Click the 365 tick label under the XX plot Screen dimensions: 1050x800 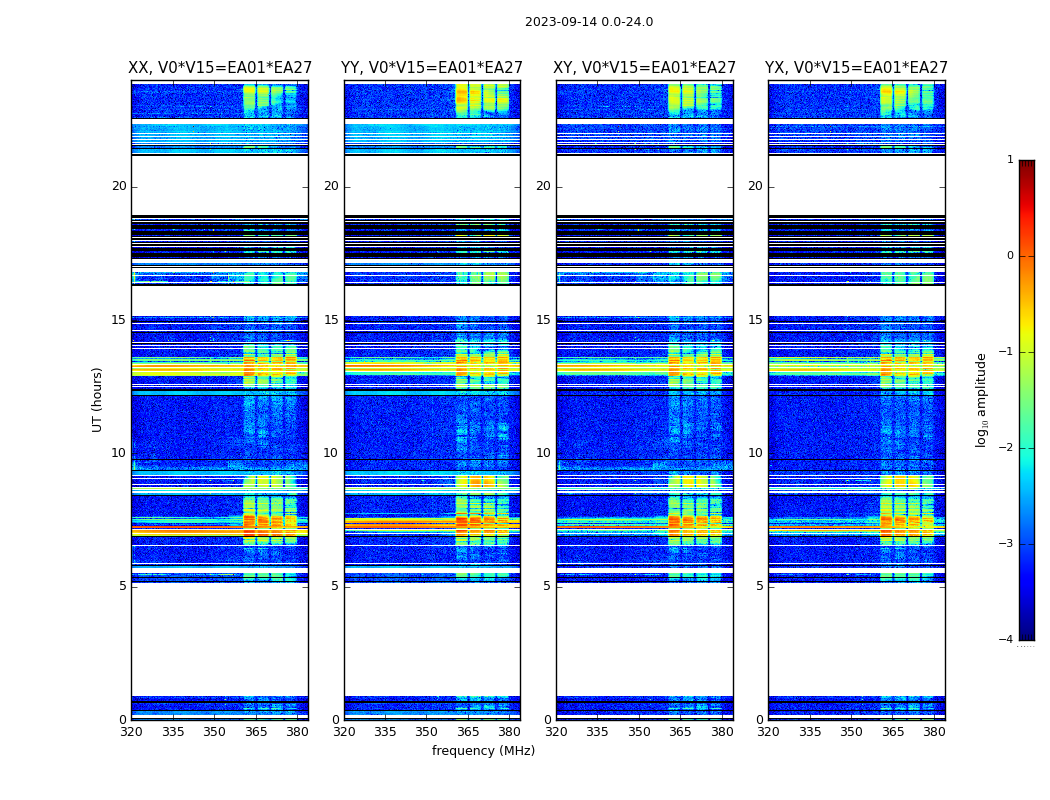256,732
